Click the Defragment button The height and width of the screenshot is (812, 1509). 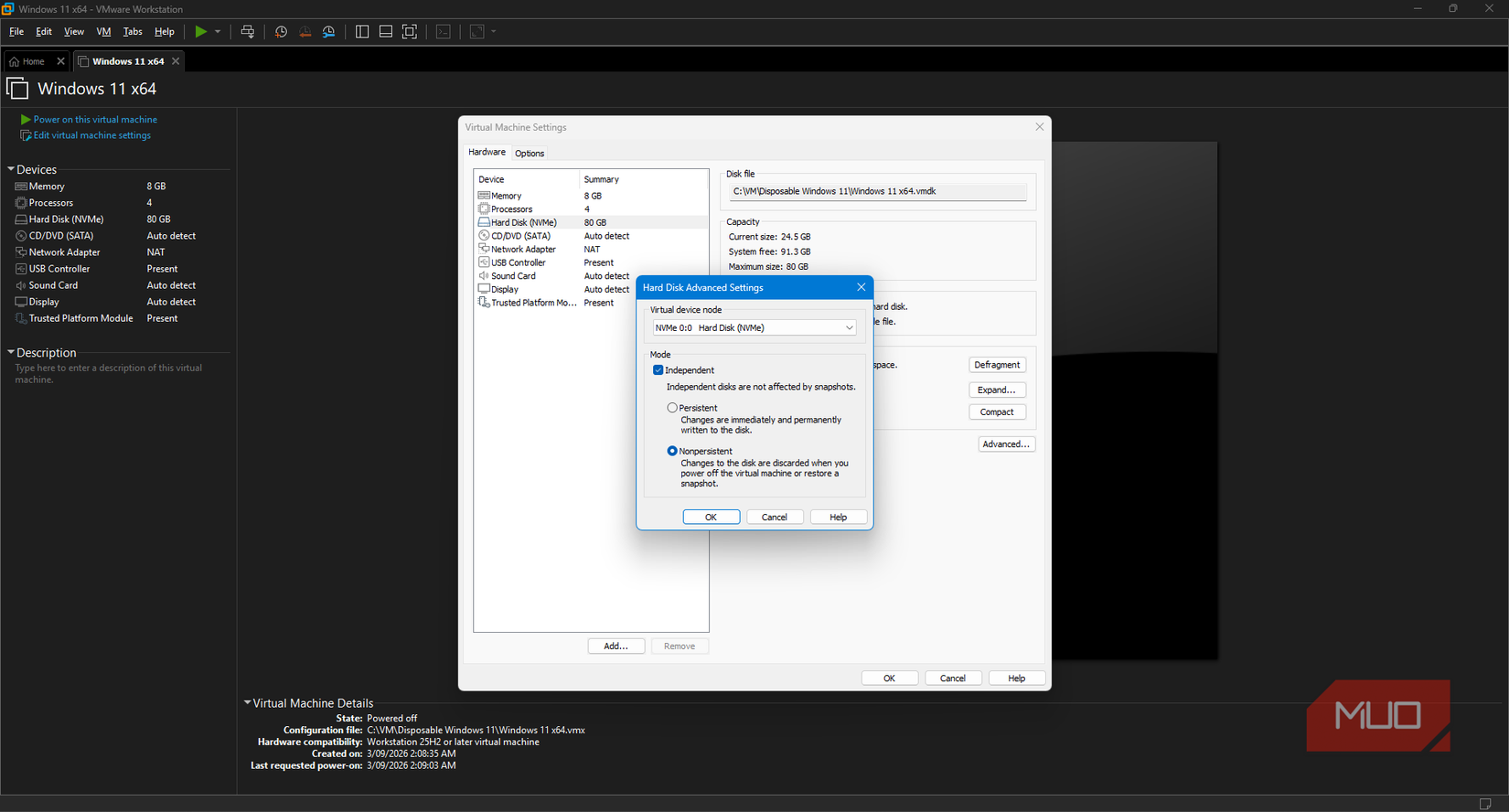997,365
